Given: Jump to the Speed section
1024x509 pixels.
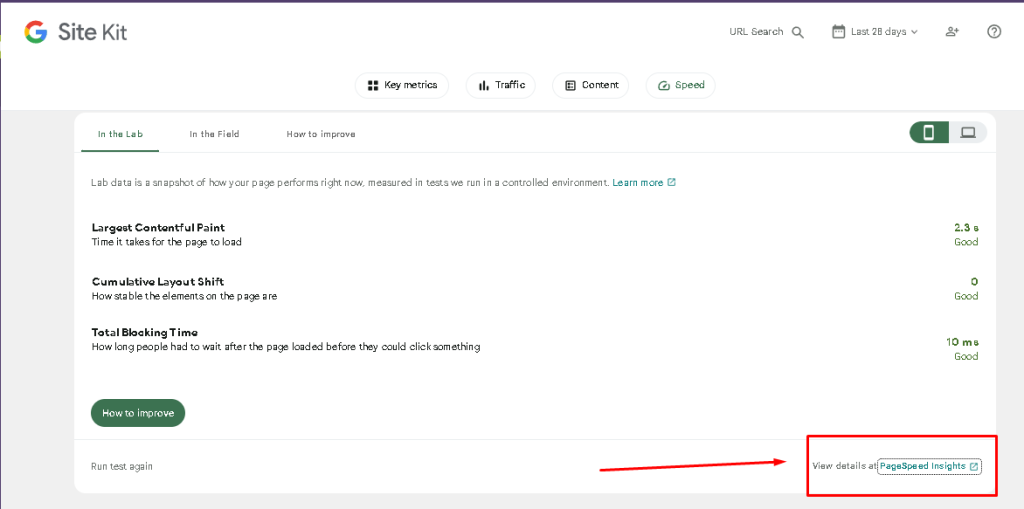Looking at the screenshot, I should (681, 86).
